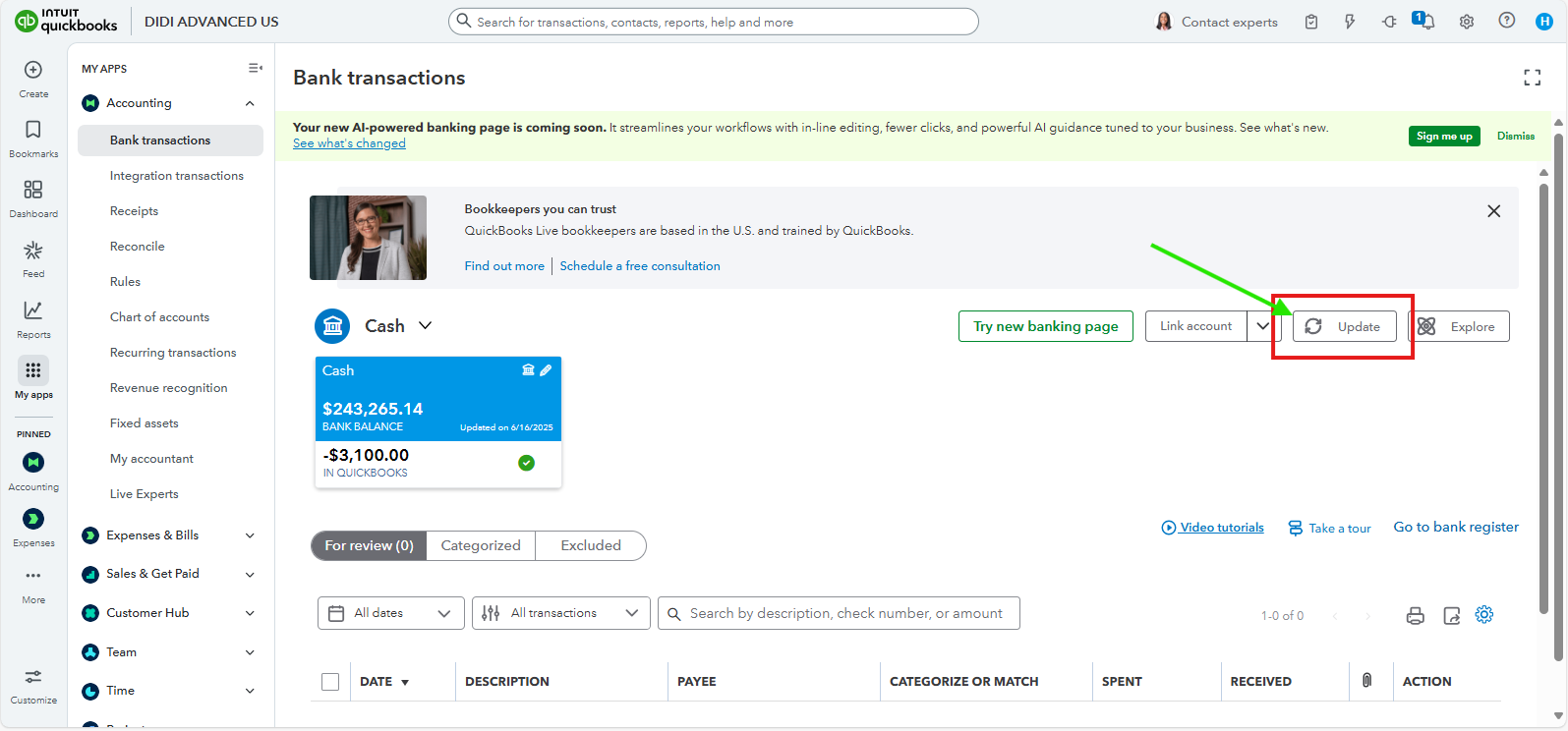Image resolution: width=1568 pixels, height=731 pixels.
Task: Click the pencil edit icon on Cash card
Action: coord(546,370)
